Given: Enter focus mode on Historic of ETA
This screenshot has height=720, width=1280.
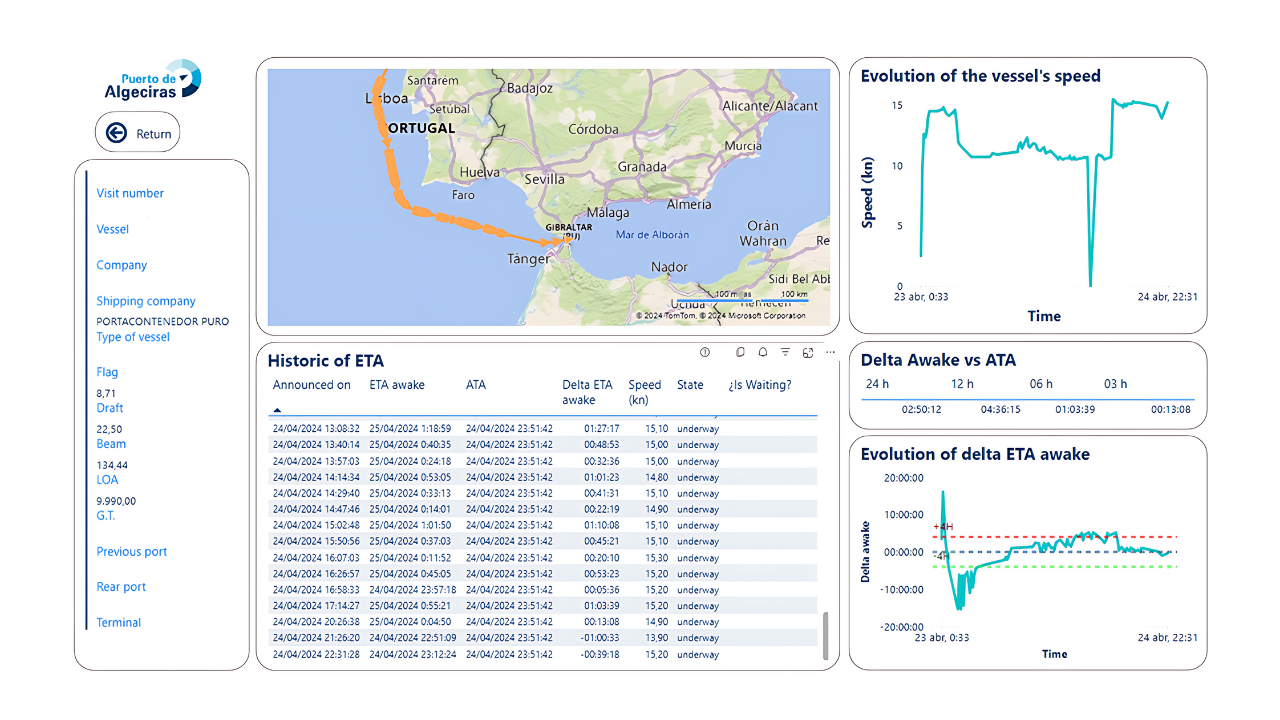Looking at the screenshot, I should tap(808, 352).
